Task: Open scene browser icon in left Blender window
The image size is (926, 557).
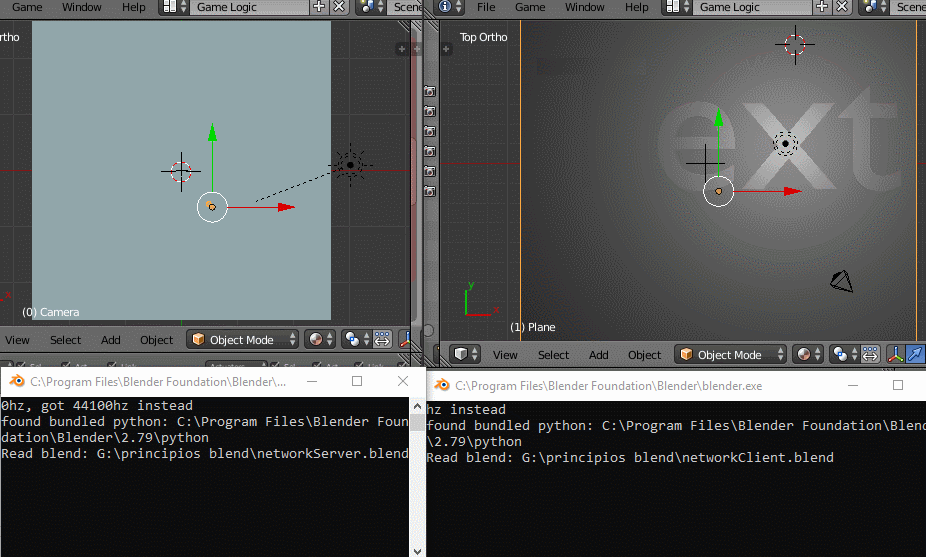Action: [x=371, y=7]
